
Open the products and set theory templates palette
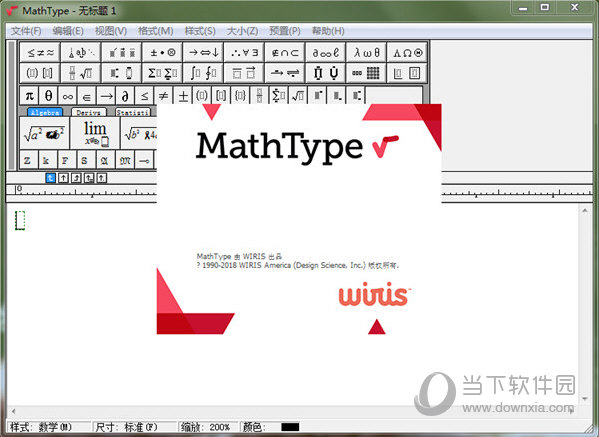coord(326,73)
